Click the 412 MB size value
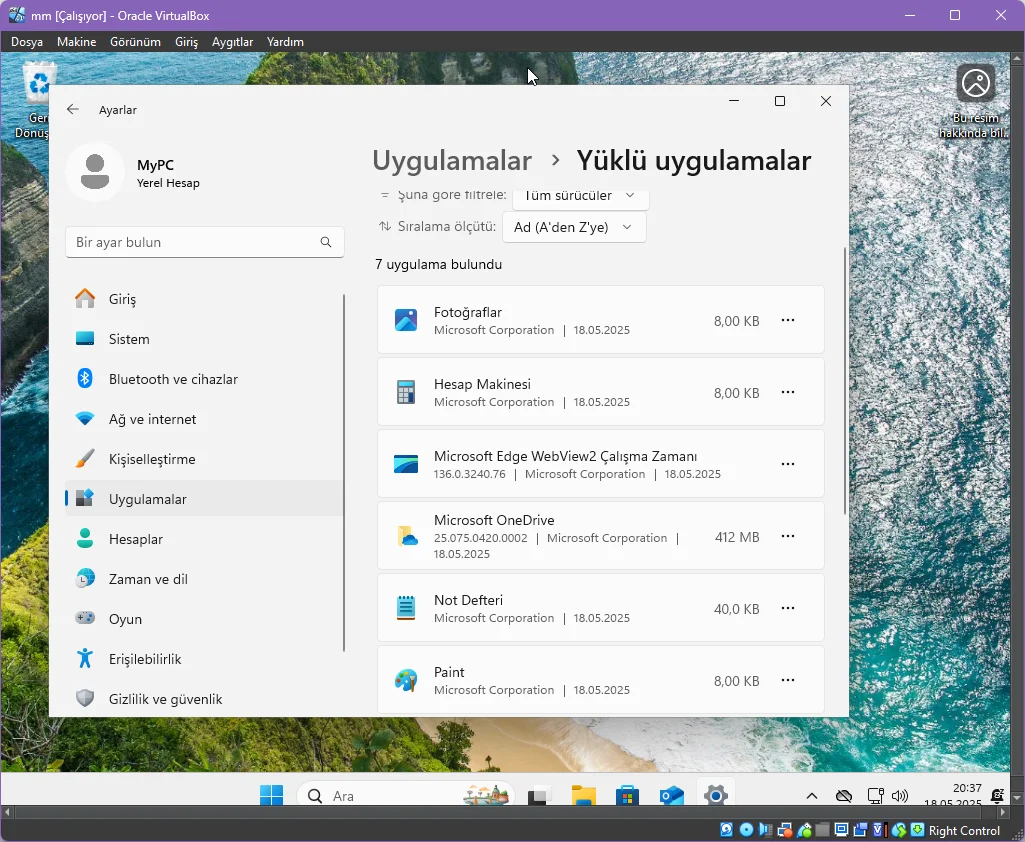Viewport: 1025px width, 842px height. (x=737, y=537)
